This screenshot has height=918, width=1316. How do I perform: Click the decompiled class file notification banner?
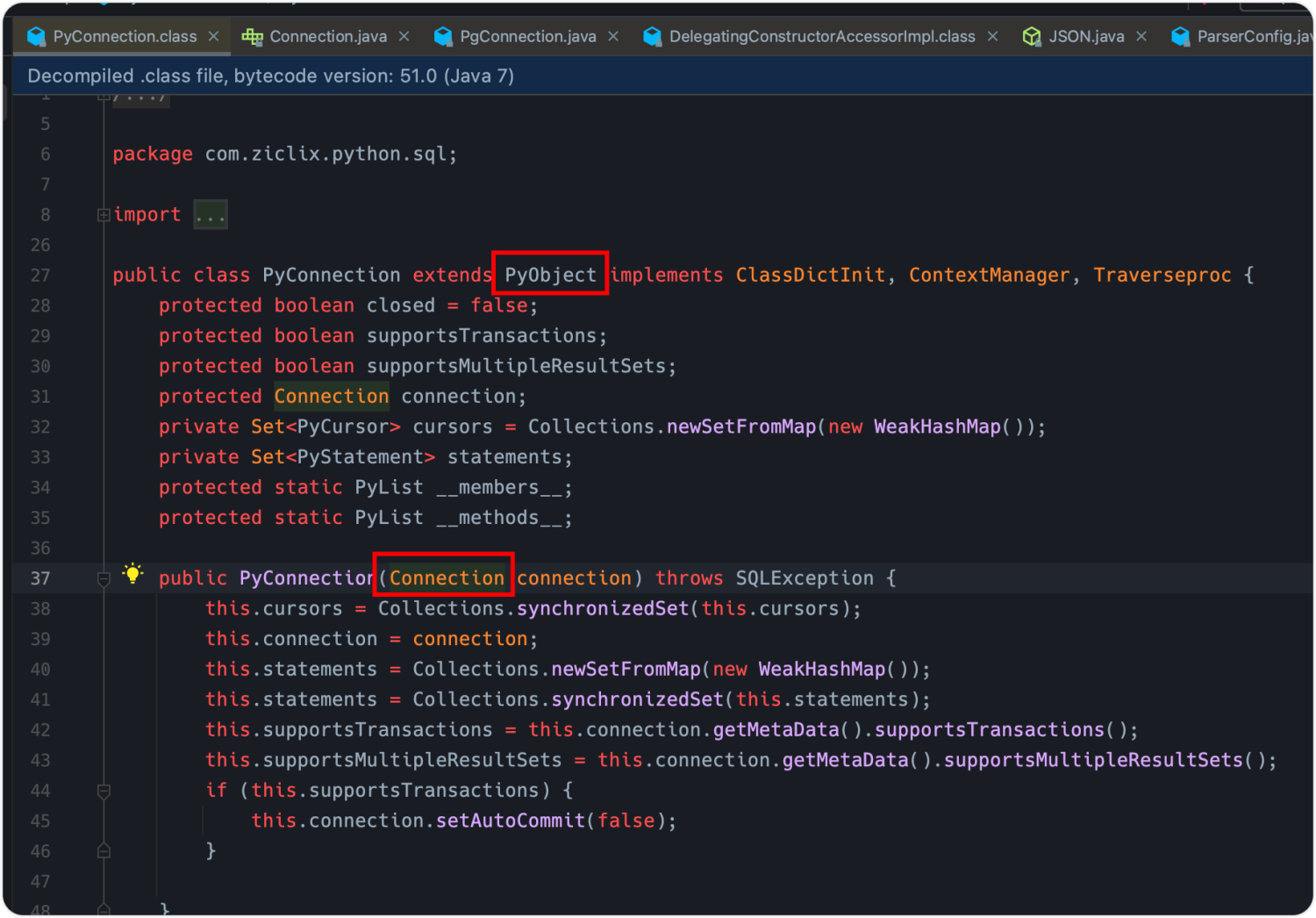point(662,76)
